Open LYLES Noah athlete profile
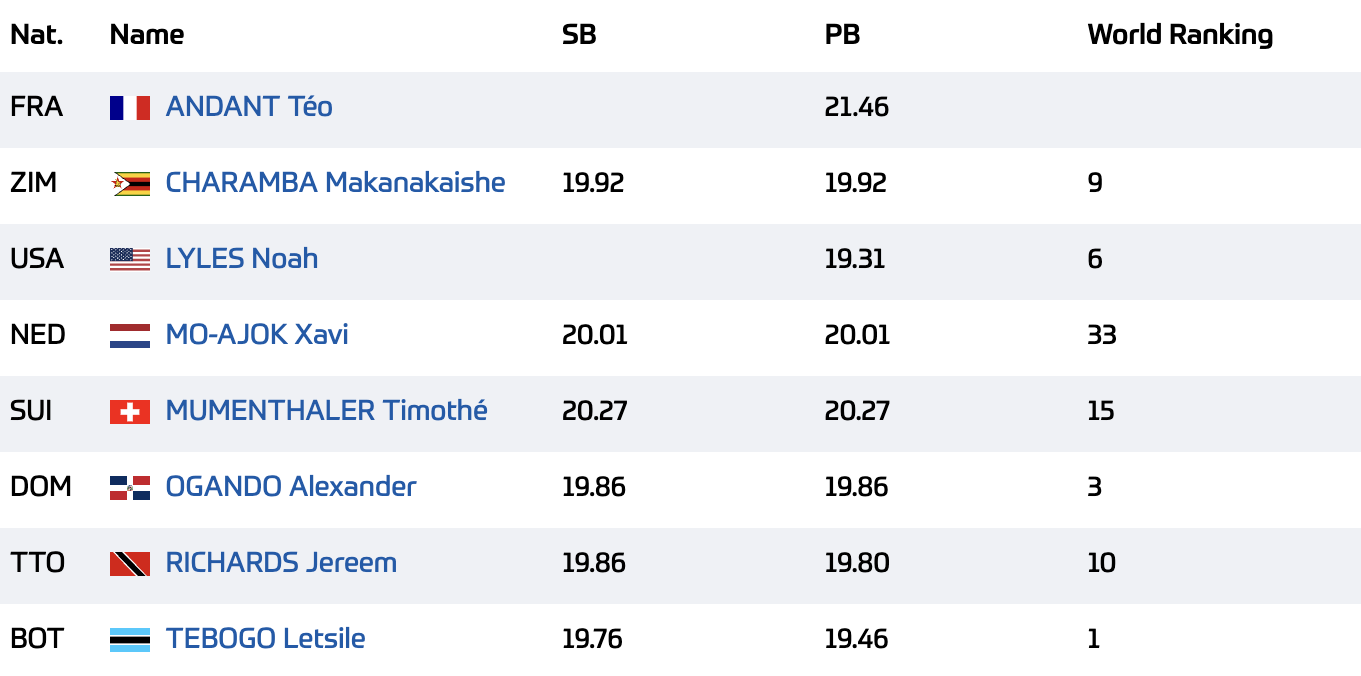1361x676 pixels. coord(242,258)
